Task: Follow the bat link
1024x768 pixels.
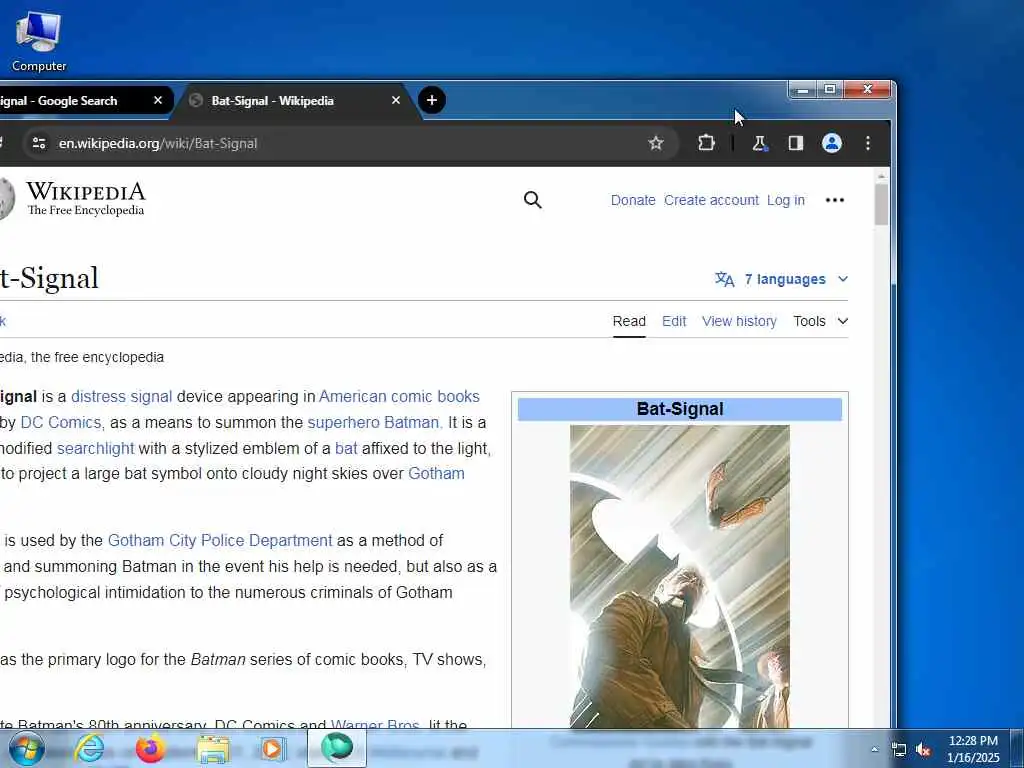Action: (345, 449)
